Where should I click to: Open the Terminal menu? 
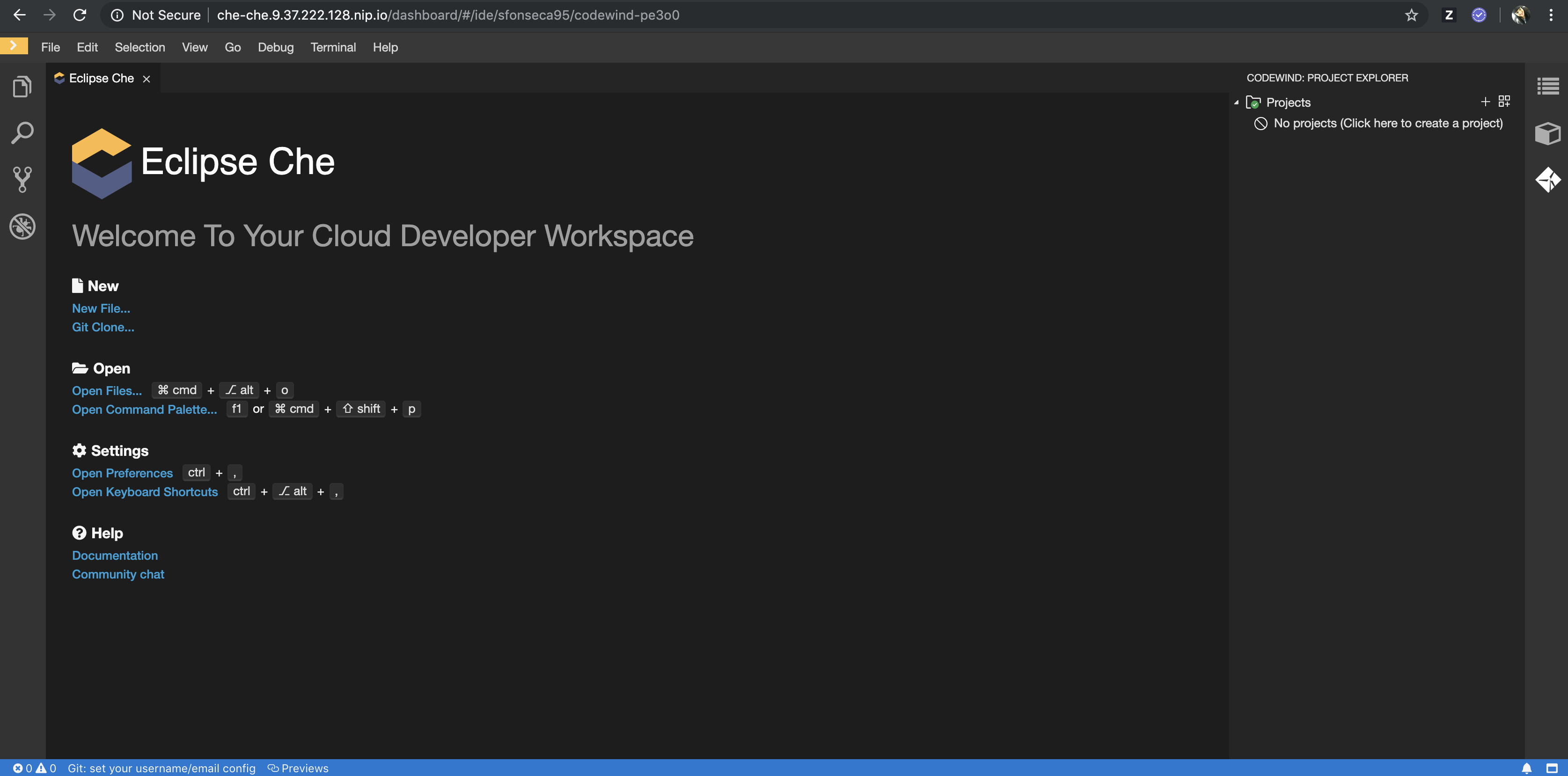pos(333,47)
